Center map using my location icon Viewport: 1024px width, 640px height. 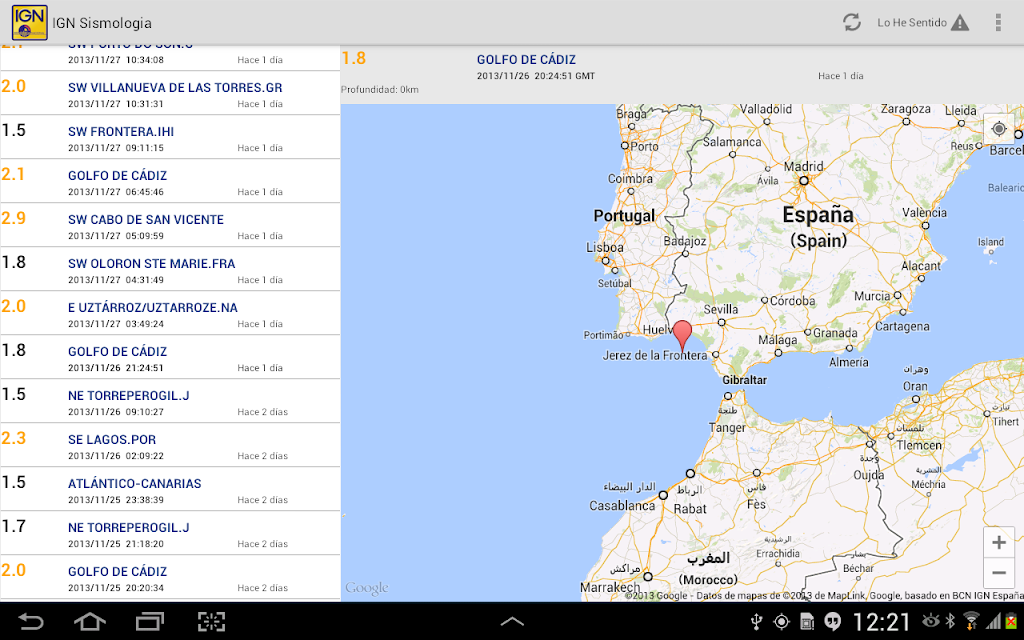(999, 129)
